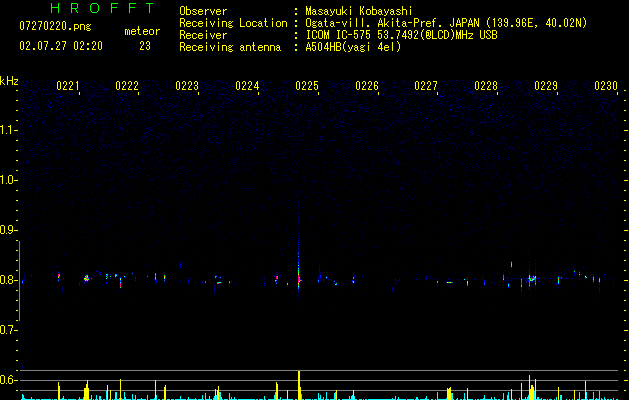This screenshot has height=400, width=629.
Task: Click the 0222 time marker
Action: pyautogui.click(x=127, y=86)
